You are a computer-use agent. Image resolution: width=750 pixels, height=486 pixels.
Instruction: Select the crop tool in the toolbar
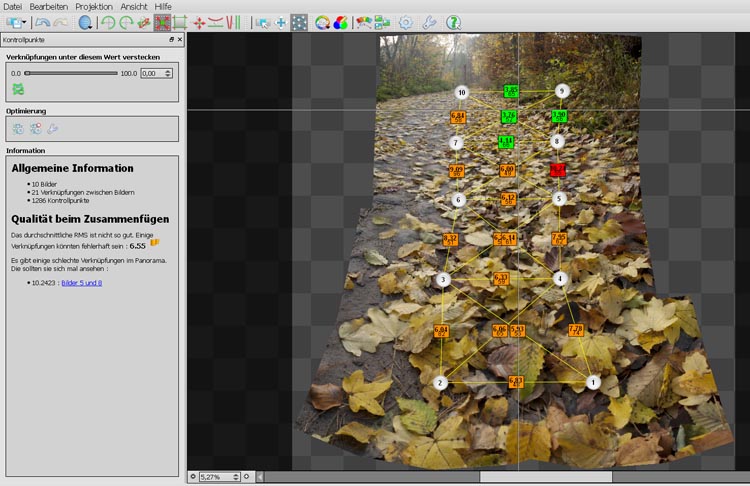(x=180, y=21)
